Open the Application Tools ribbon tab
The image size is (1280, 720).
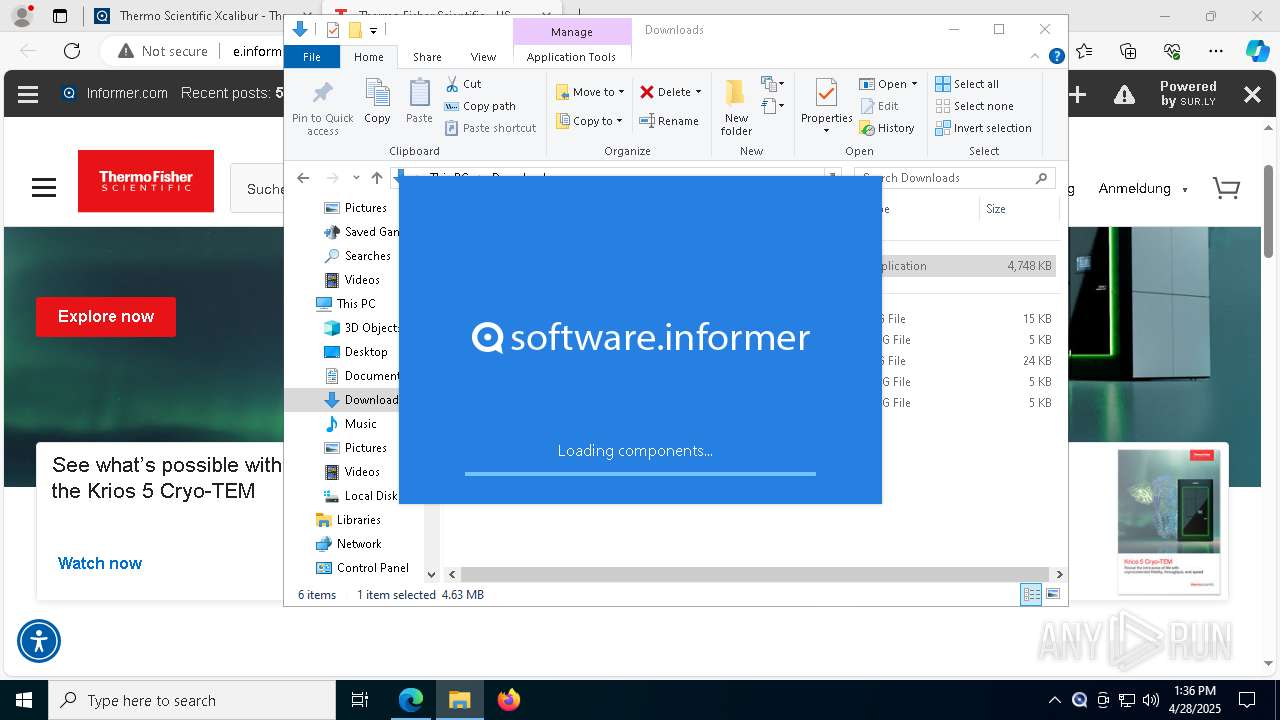[x=571, y=57]
